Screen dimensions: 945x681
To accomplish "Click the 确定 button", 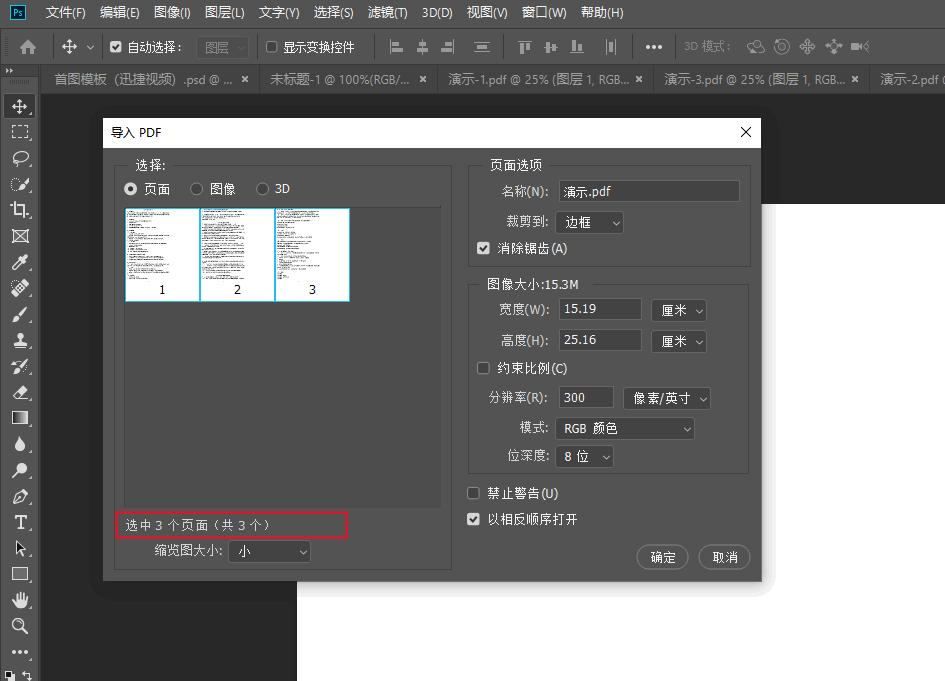I will [662, 557].
